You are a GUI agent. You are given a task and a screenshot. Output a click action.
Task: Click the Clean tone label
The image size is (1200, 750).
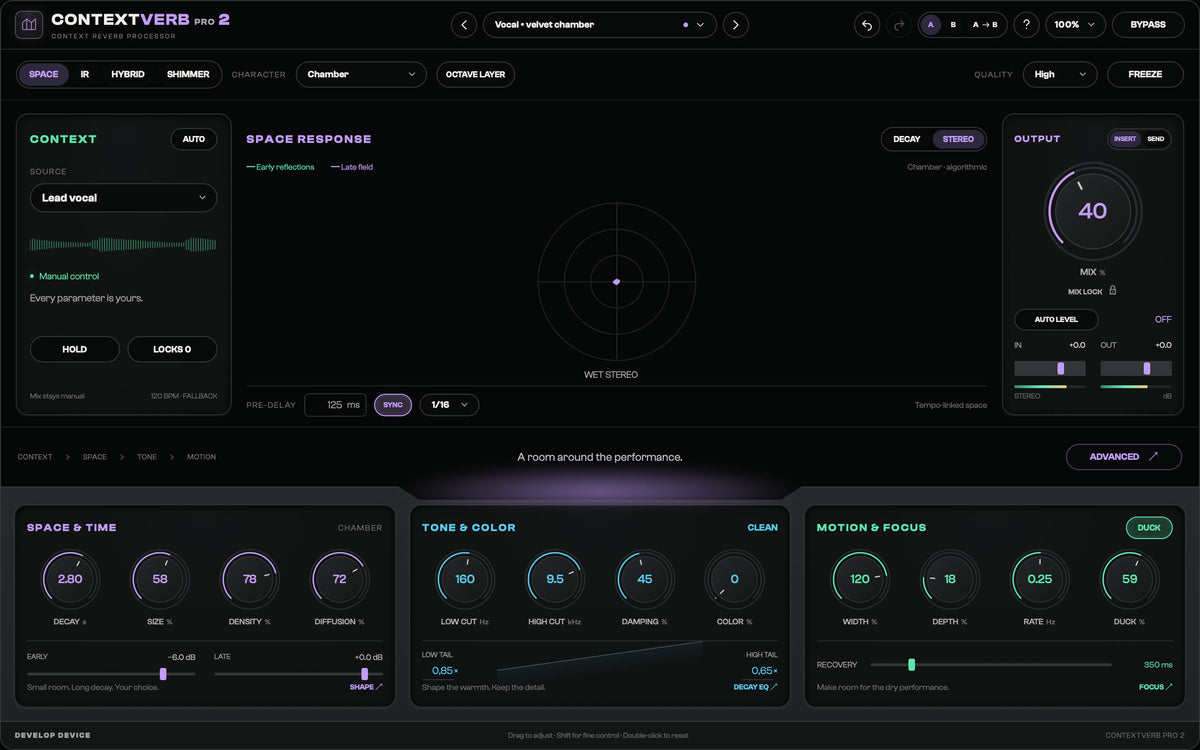[762, 528]
